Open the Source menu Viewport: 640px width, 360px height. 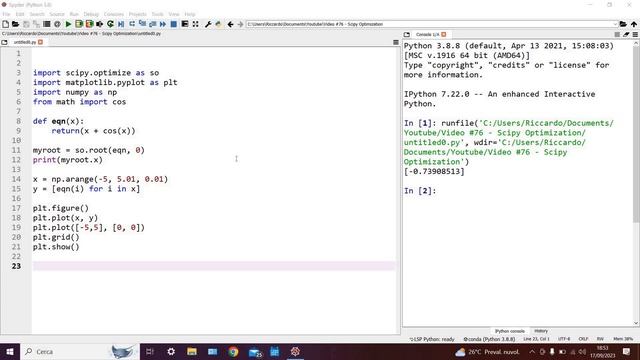pyautogui.click(x=57, y=14)
